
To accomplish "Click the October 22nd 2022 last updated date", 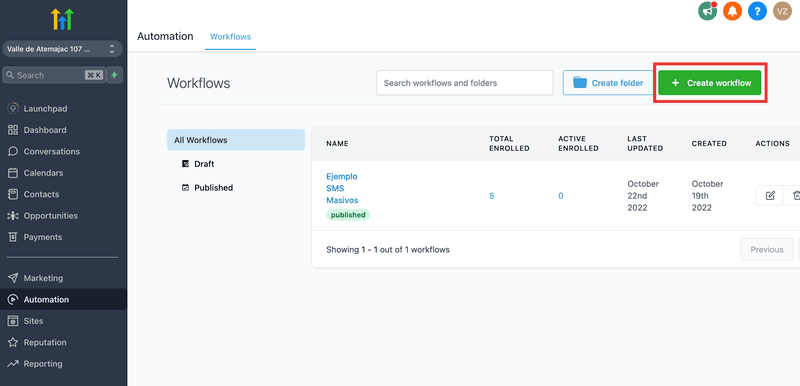I will (x=643, y=196).
